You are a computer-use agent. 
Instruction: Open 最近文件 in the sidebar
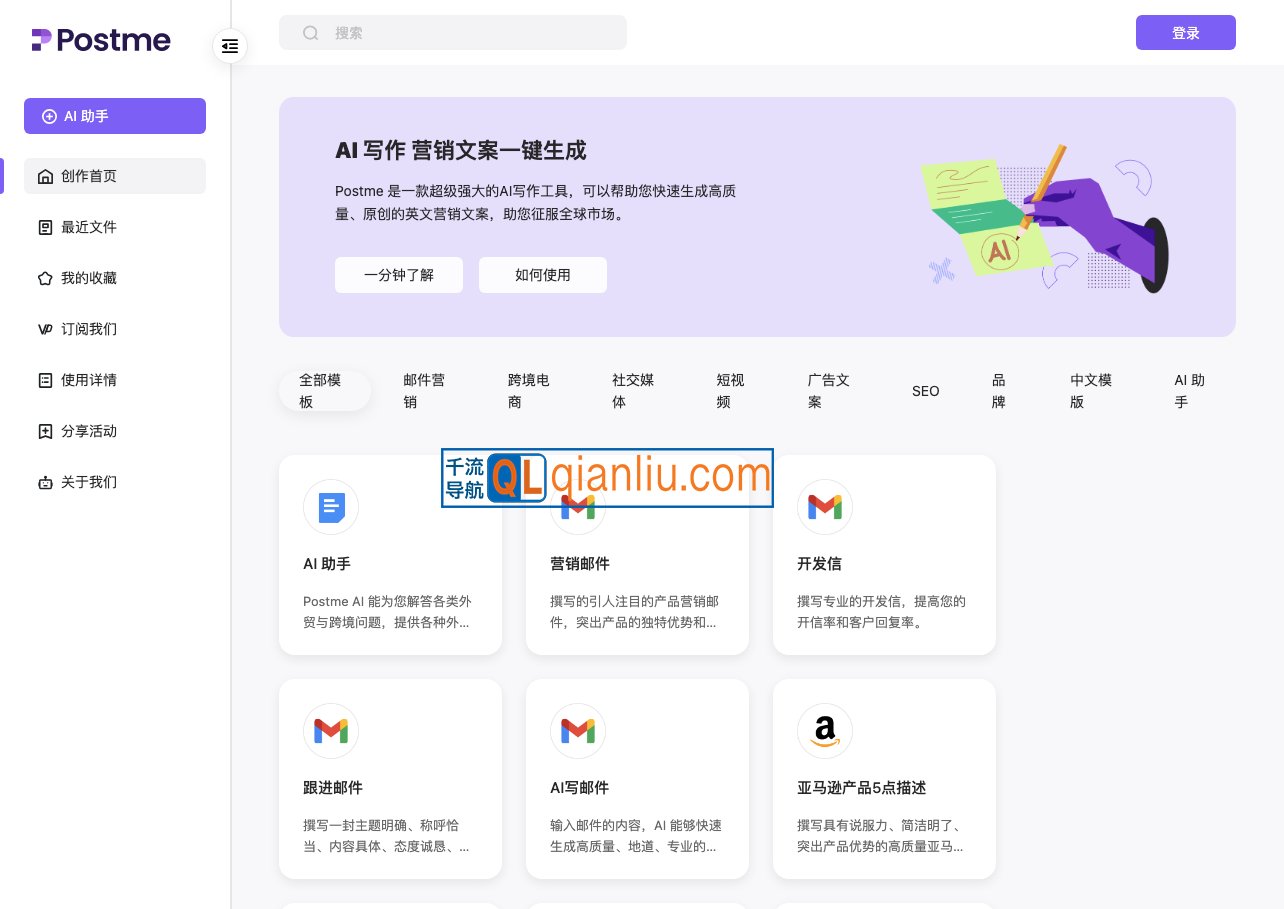pos(89,227)
